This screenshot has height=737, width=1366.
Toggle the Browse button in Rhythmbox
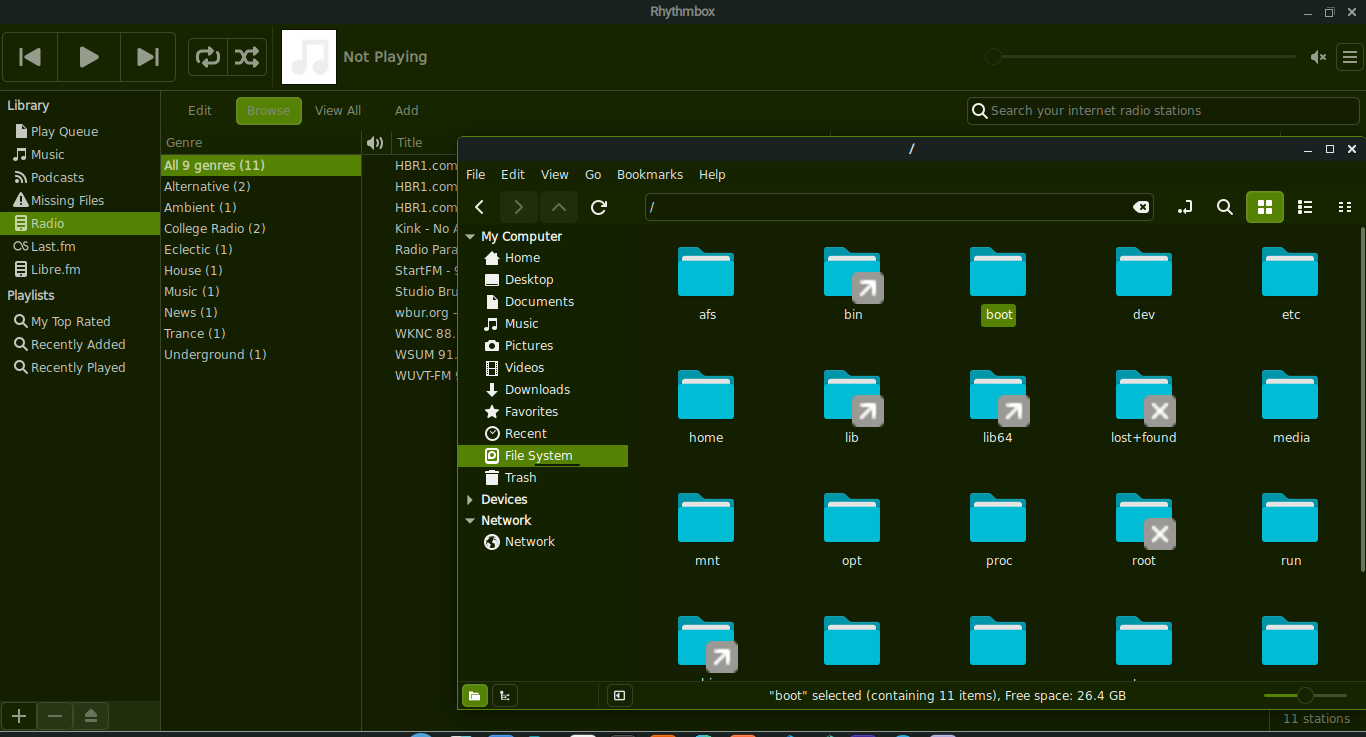(268, 111)
